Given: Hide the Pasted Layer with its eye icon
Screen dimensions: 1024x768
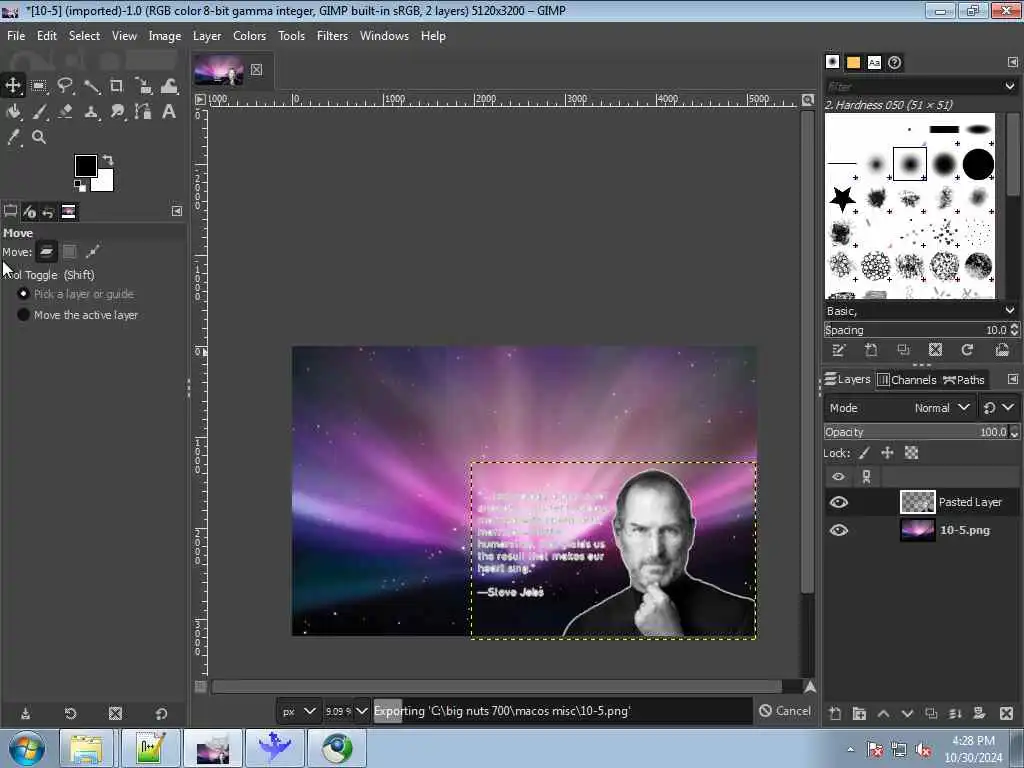Looking at the screenshot, I should click(839, 502).
